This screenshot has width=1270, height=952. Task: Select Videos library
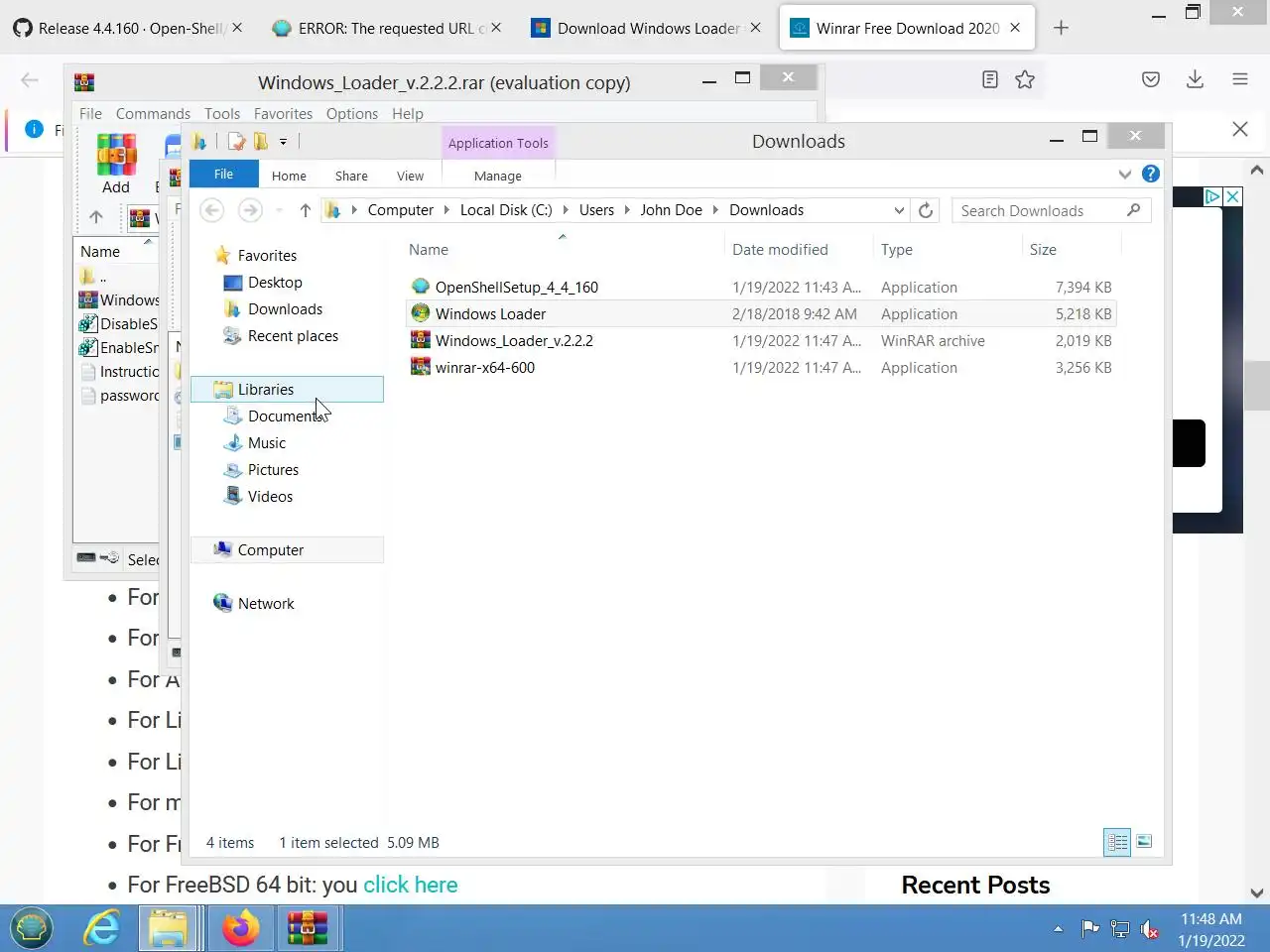click(x=270, y=497)
